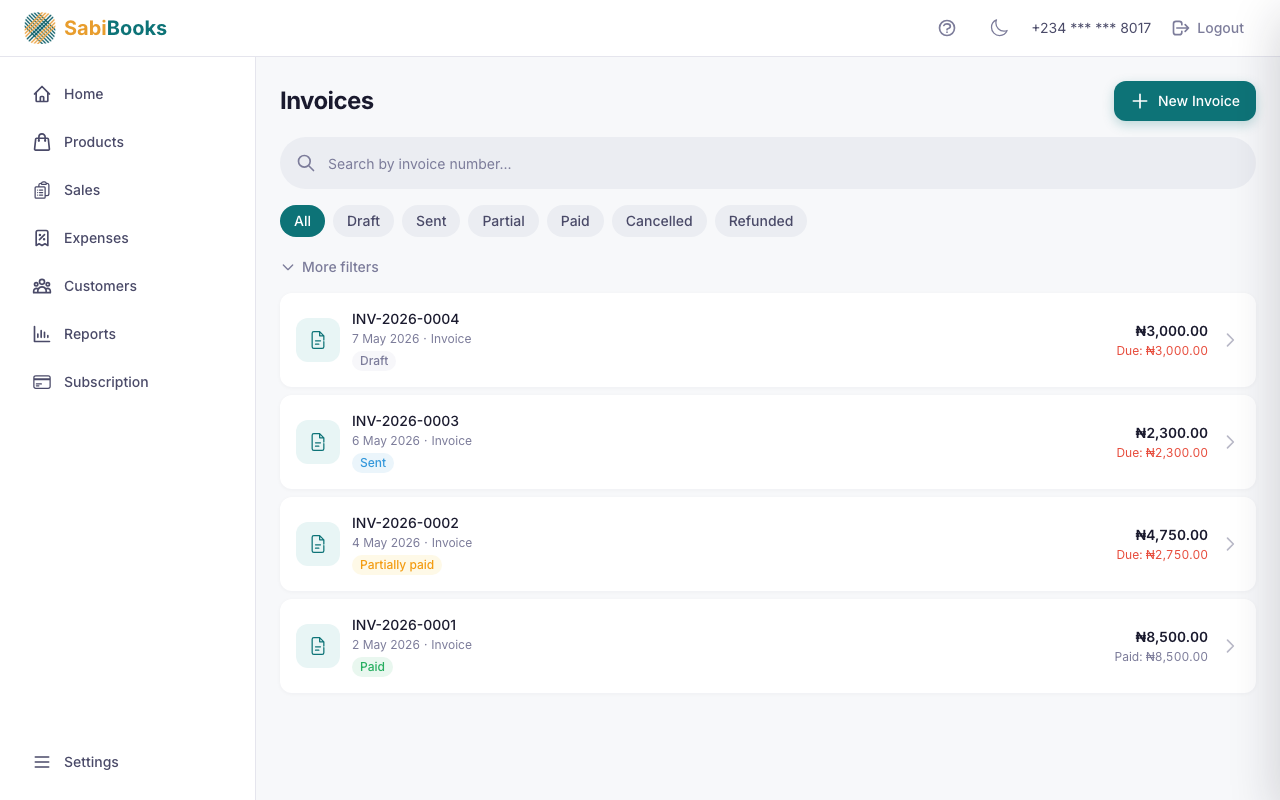Filter invoices by Partial

(503, 221)
